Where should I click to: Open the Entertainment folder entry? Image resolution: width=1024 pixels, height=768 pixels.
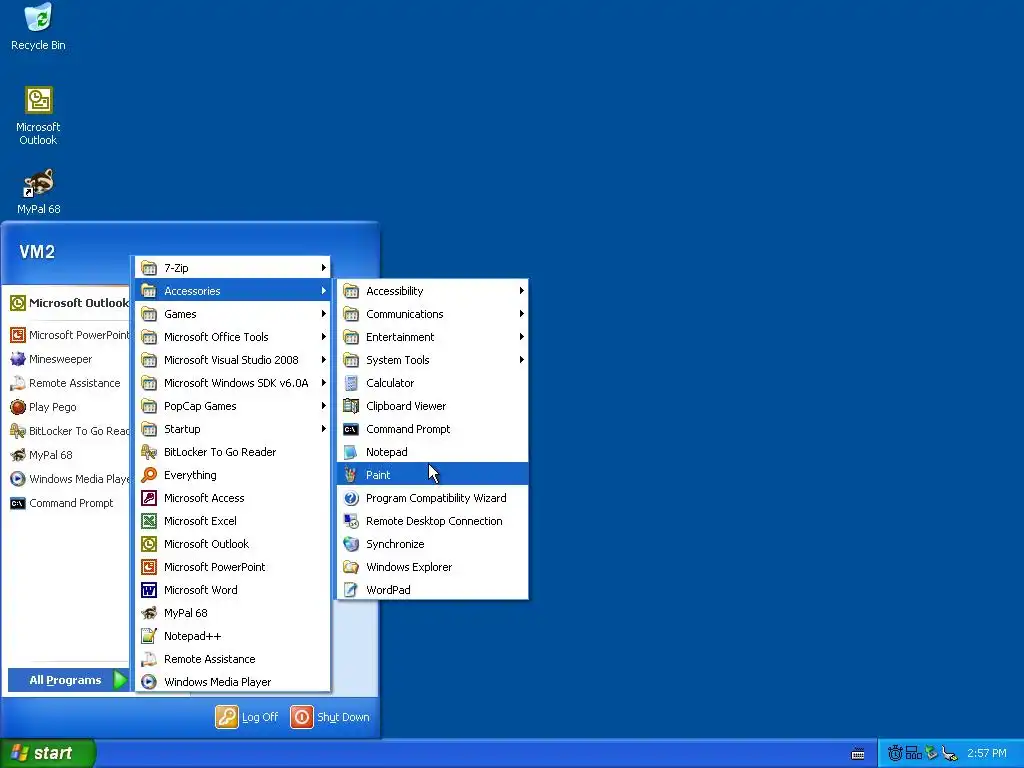(432, 337)
